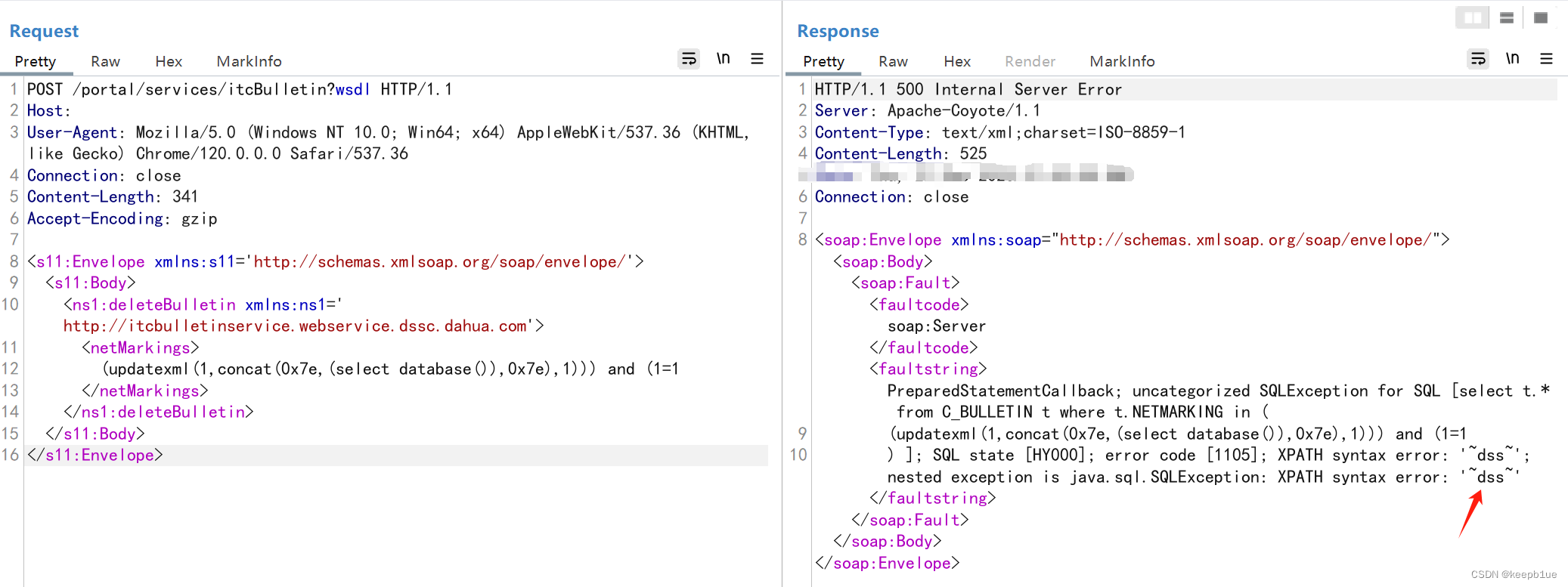This screenshot has width=1568, height=587.
Task: Switch to Request Hex tab
Action: click(x=169, y=61)
